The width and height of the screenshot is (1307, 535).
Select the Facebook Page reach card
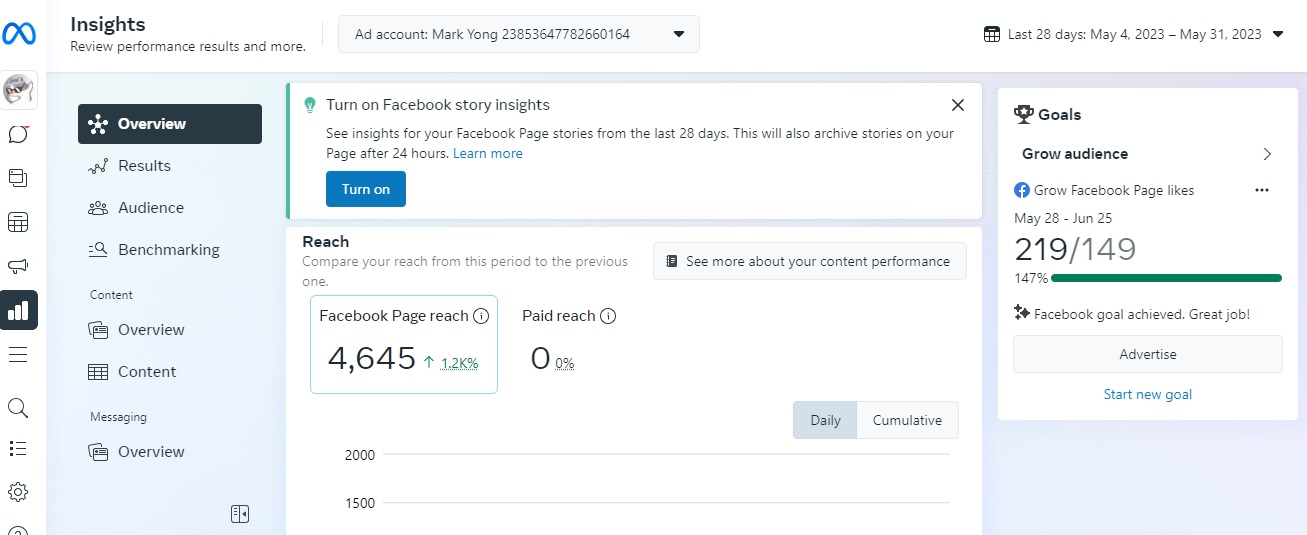[404, 344]
